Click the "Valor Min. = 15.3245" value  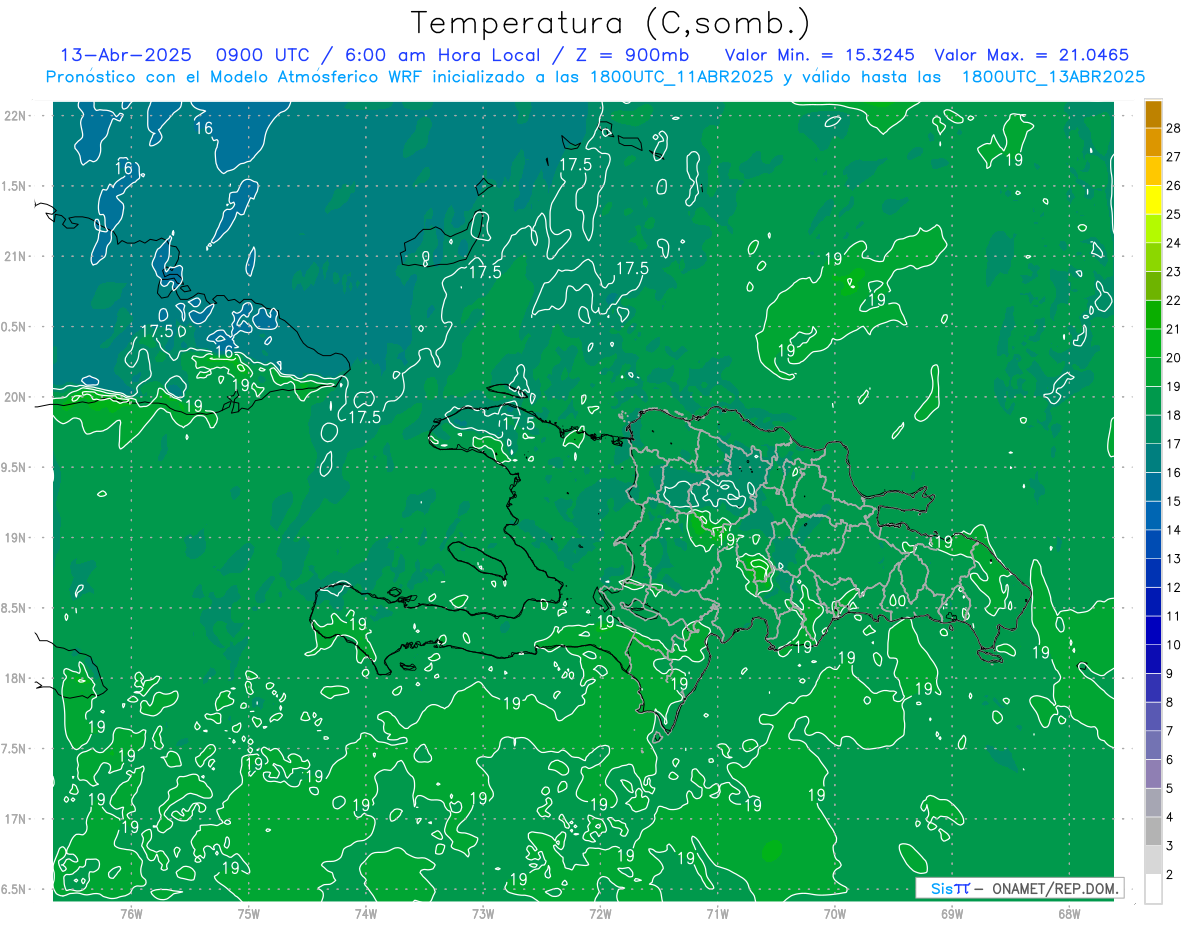point(819,55)
